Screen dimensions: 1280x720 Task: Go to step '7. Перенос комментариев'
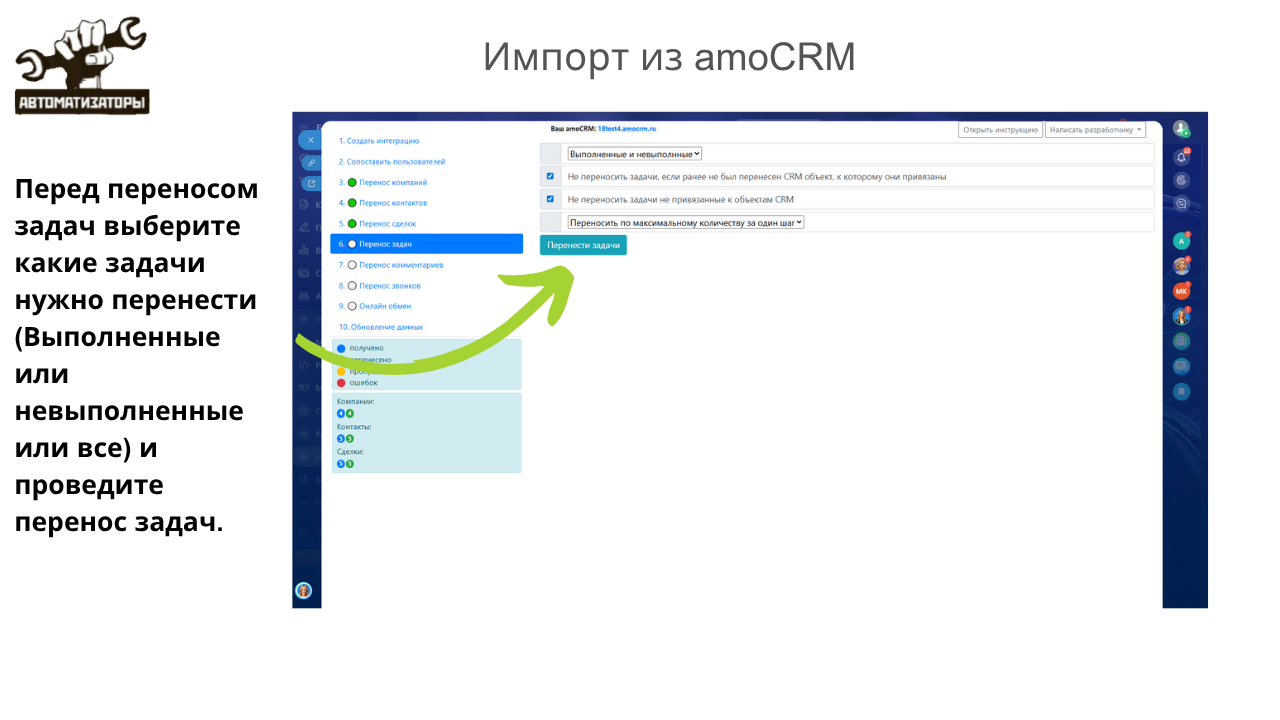coord(391,265)
